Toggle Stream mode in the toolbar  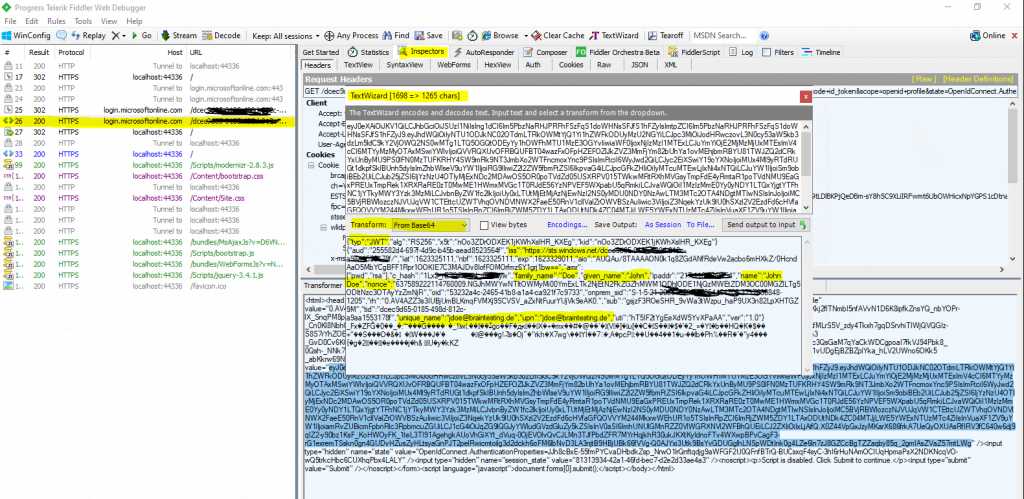coord(178,35)
